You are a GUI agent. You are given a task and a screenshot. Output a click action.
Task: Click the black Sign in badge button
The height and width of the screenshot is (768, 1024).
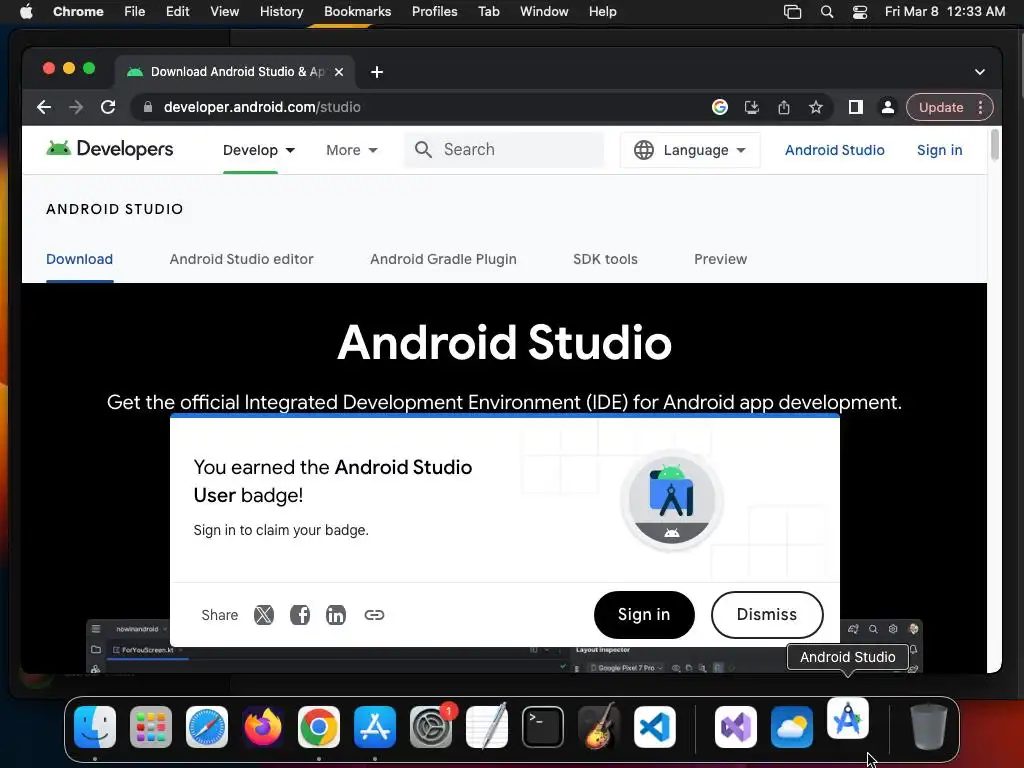pyautogui.click(x=644, y=615)
